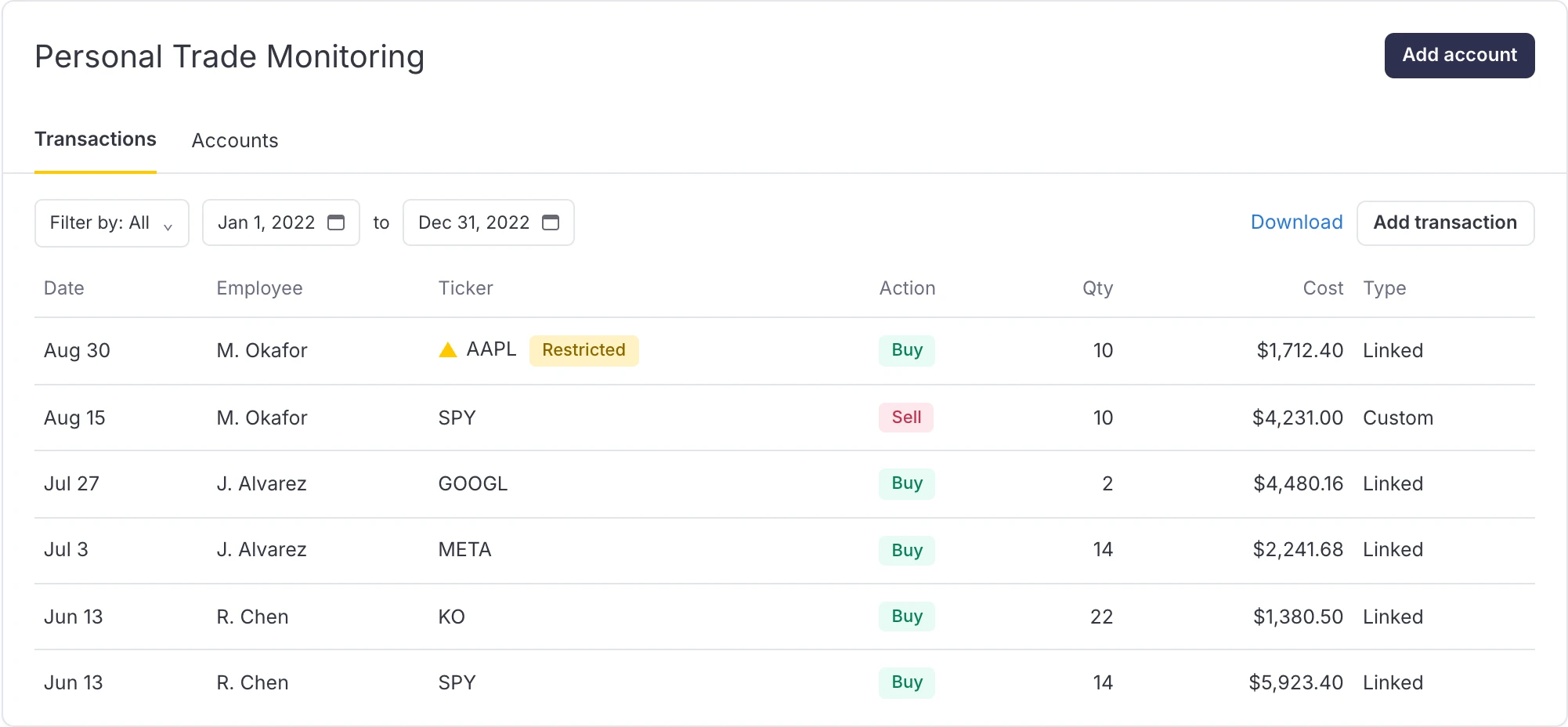Select the Transactions tab
This screenshot has width=1568, height=727.
click(96, 139)
